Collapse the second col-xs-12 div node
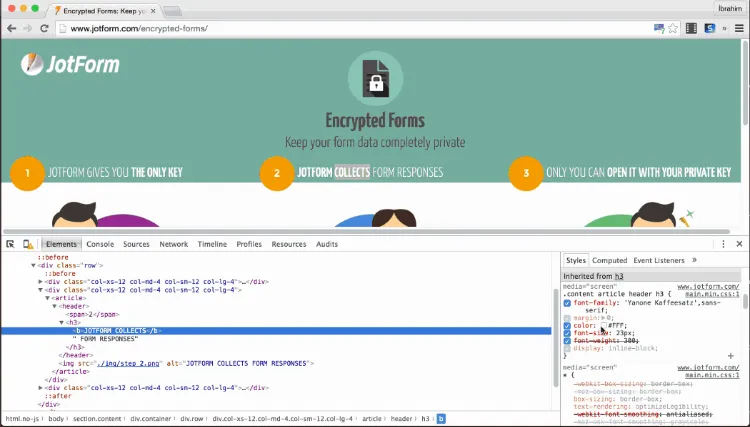 (41, 290)
